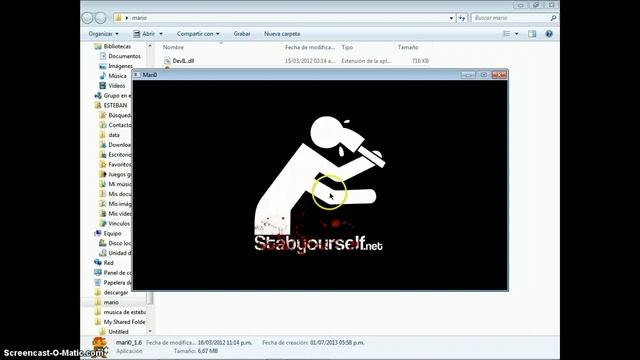
Task: Open Vídeos library in the sidebar
Action: point(117,86)
